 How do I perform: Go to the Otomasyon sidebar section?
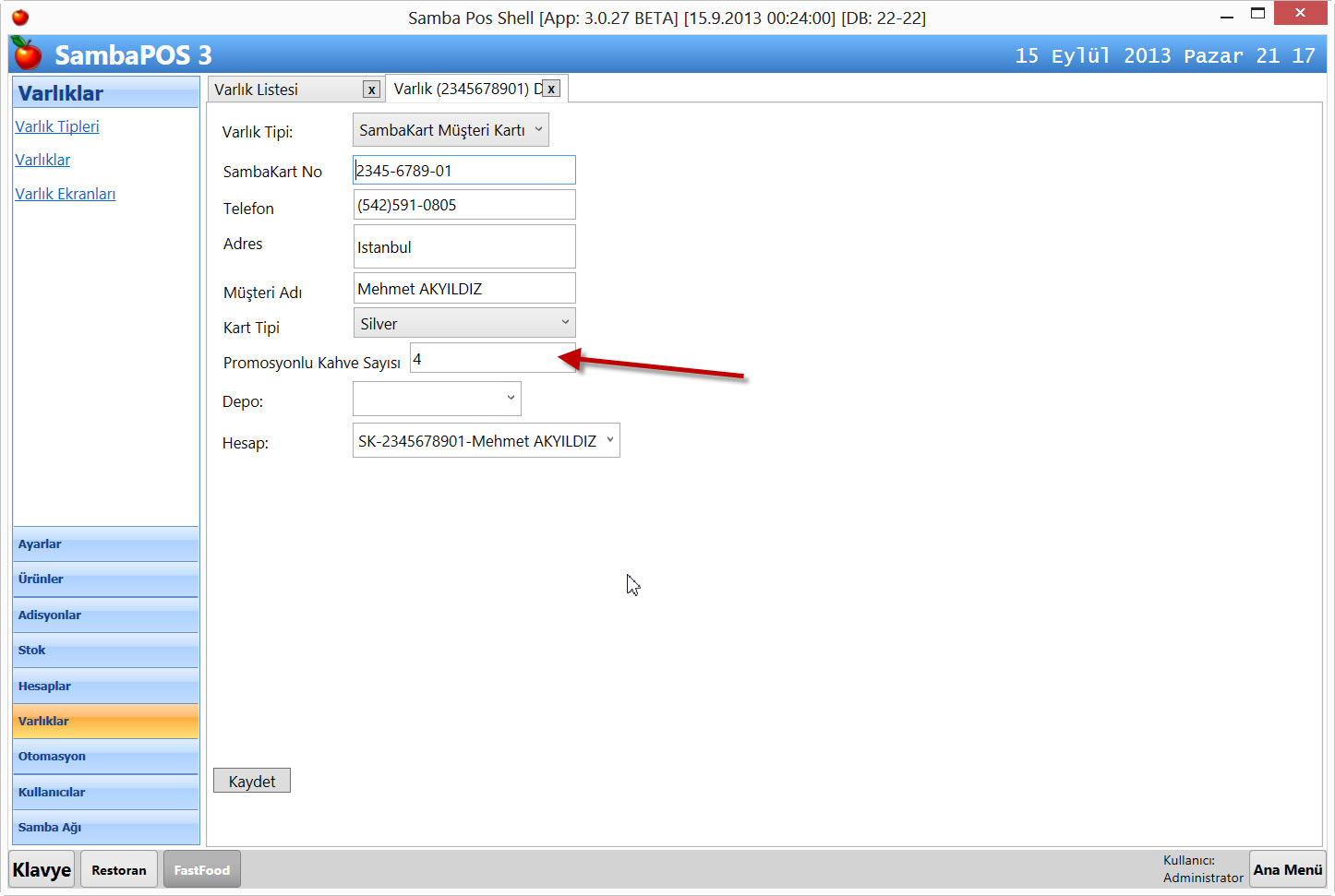(x=105, y=757)
